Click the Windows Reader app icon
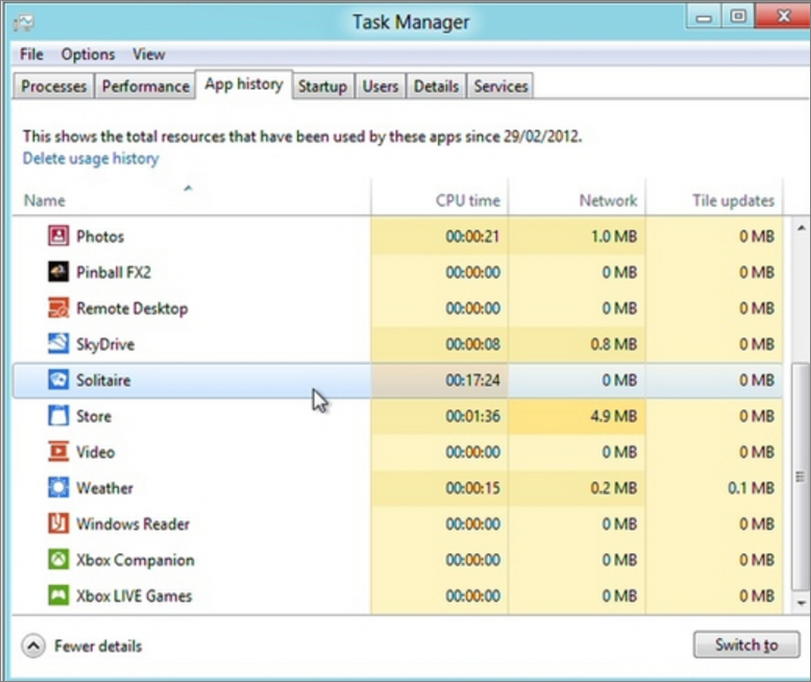 (58, 524)
